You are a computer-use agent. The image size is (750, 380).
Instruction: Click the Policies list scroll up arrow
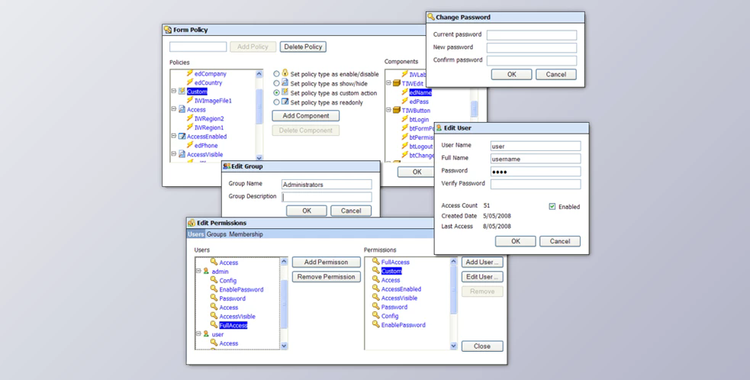point(259,74)
